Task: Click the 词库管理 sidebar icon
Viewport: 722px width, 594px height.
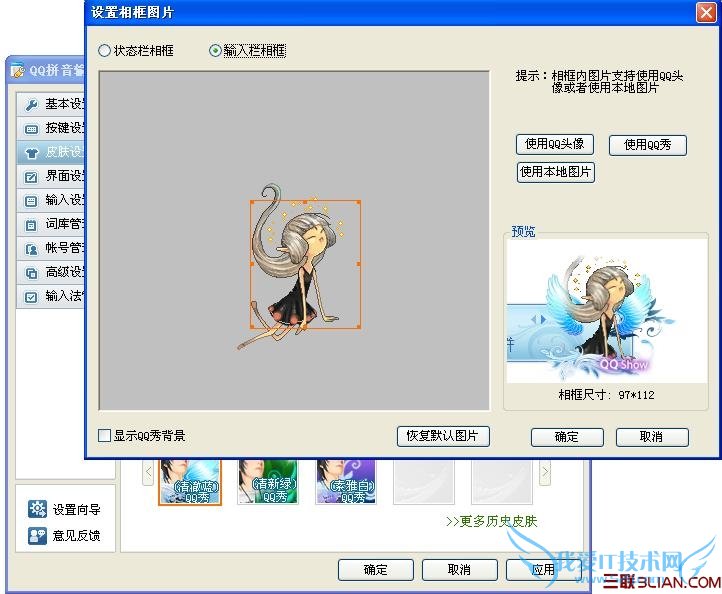Action: (x=31, y=225)
